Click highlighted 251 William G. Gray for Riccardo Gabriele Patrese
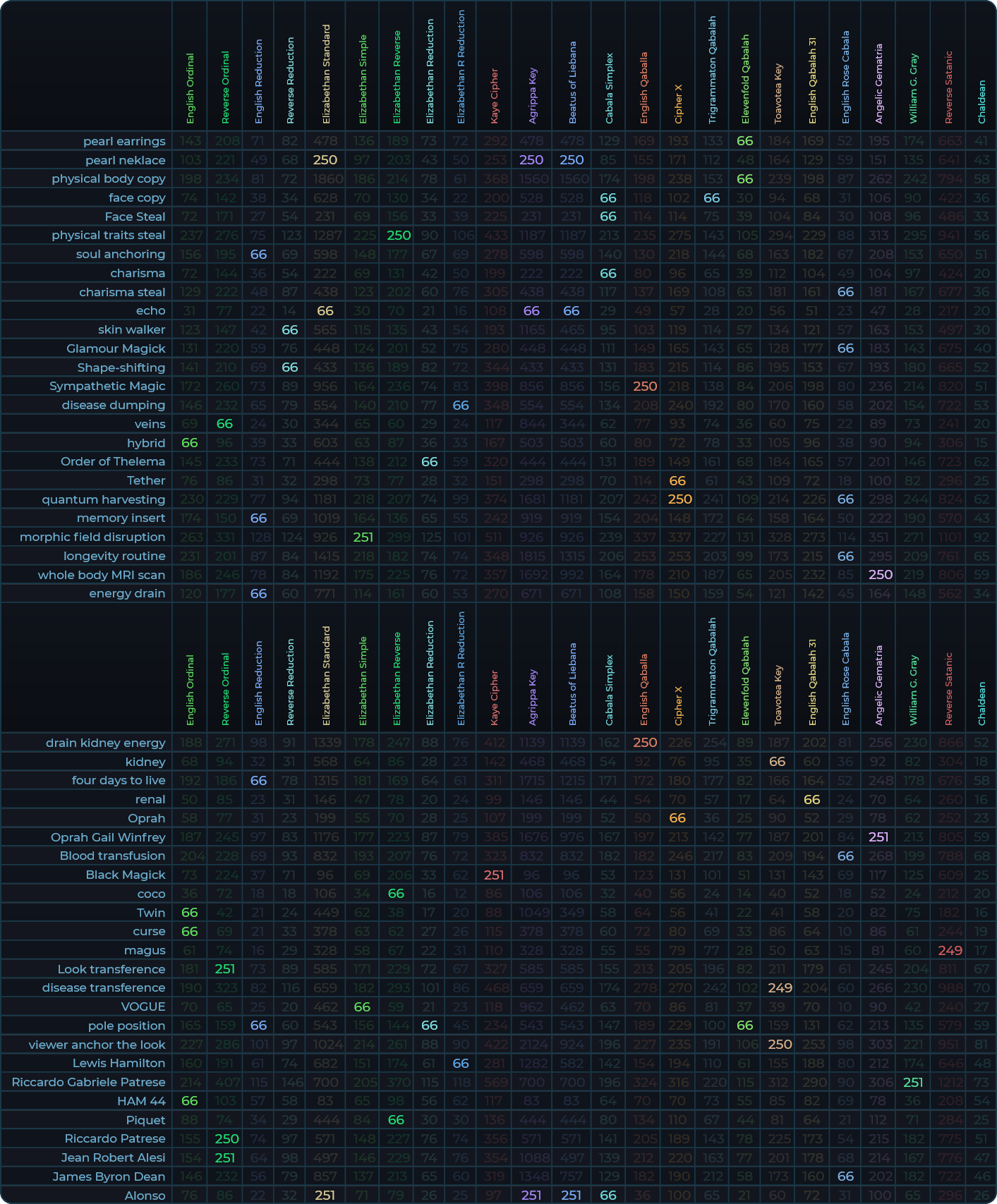This screenshot has height=1204, width=997. pyautogui.click(x=913, y=1082)
